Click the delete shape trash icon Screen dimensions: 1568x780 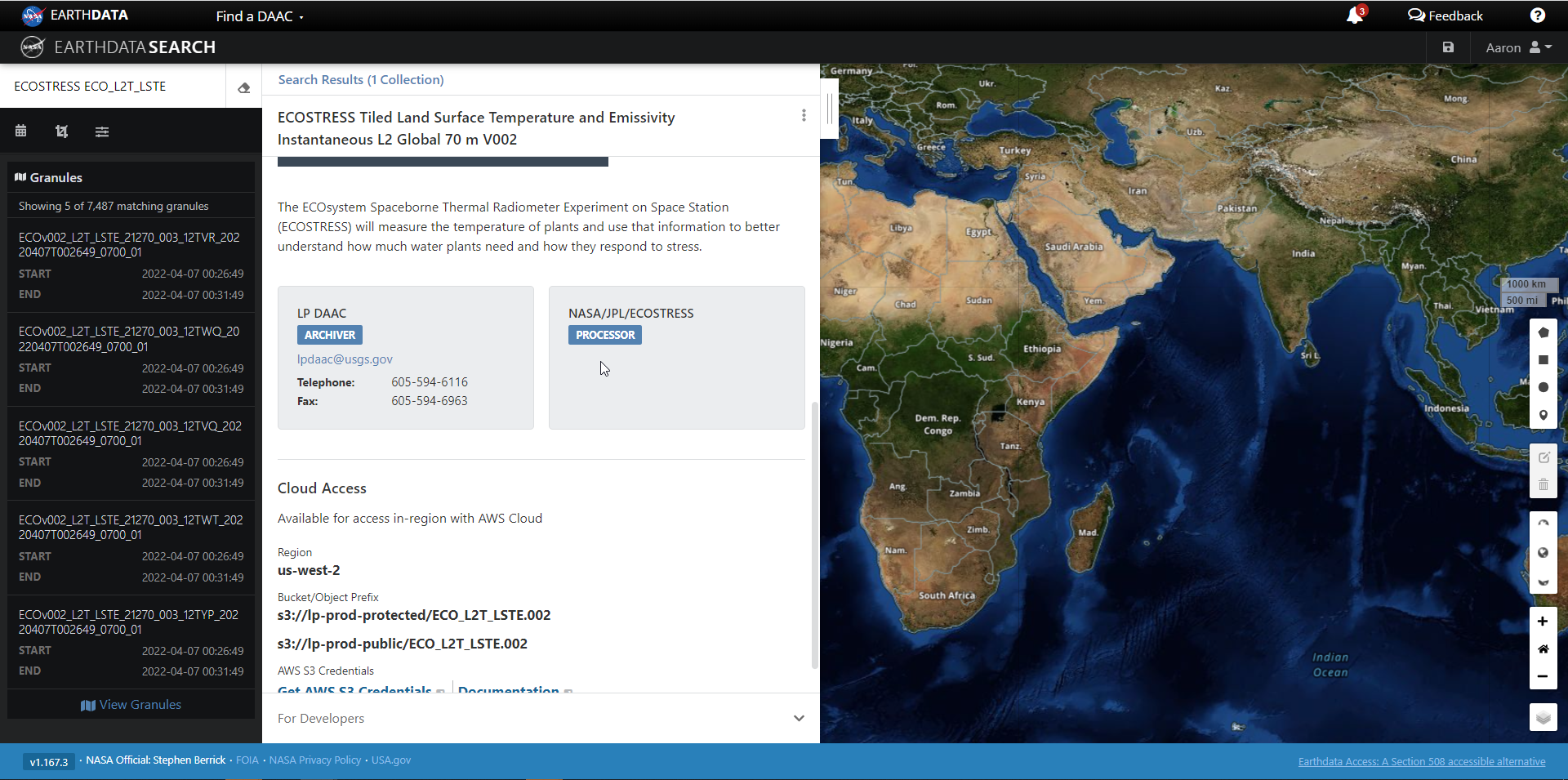pyautogui.click(x=1543, y=484)
